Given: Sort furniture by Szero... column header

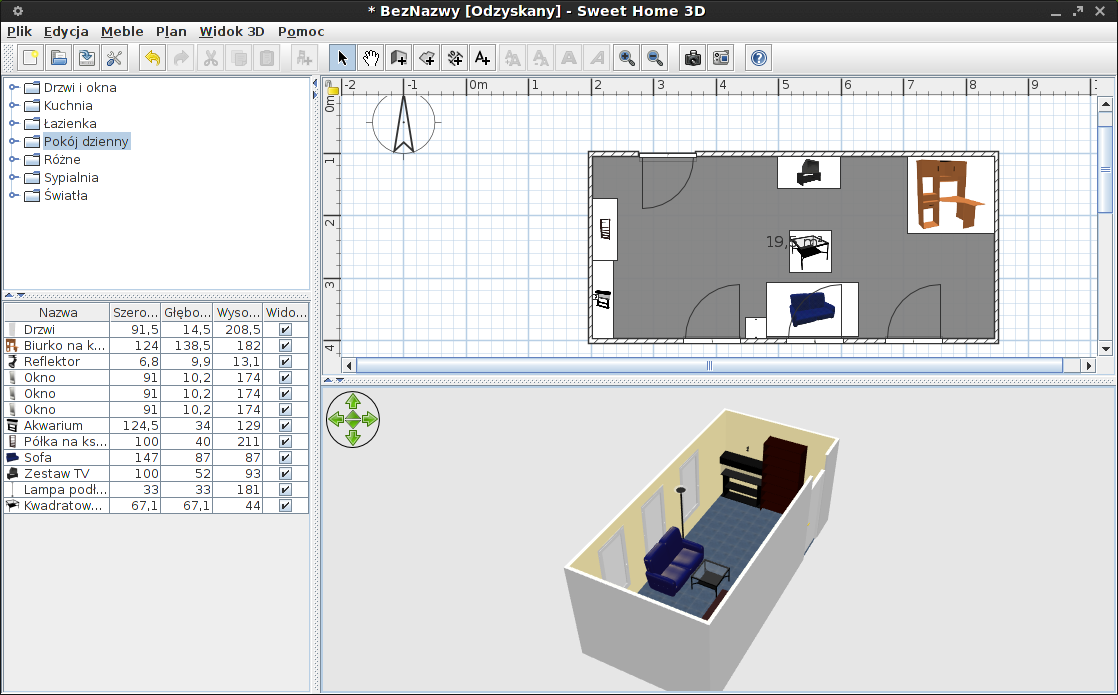Looking at the screenshot, I should pos(135,312).
